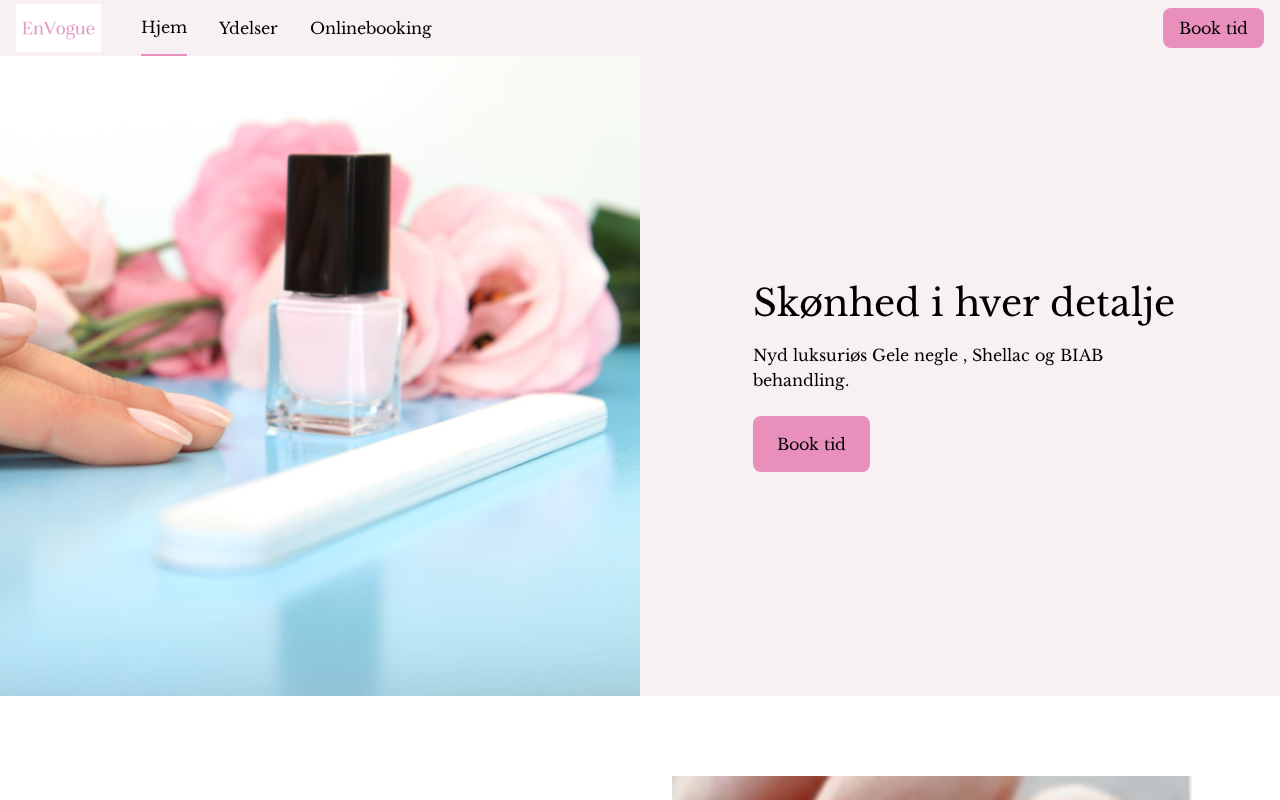Click Book tid button below hero text
Viewport: 1280px width, 800px height.
pyautogui.click(x=811, y=444)
